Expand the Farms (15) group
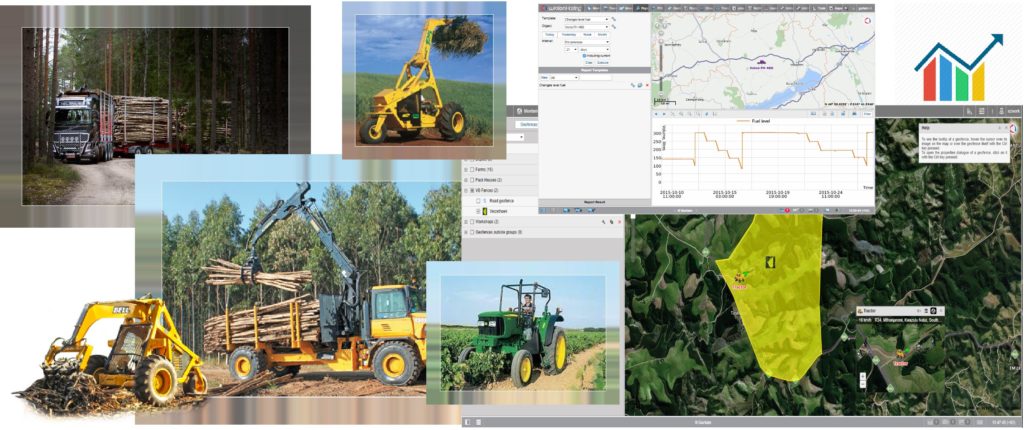Screen dimensions: 1024x430 click(x=466, y=169)
